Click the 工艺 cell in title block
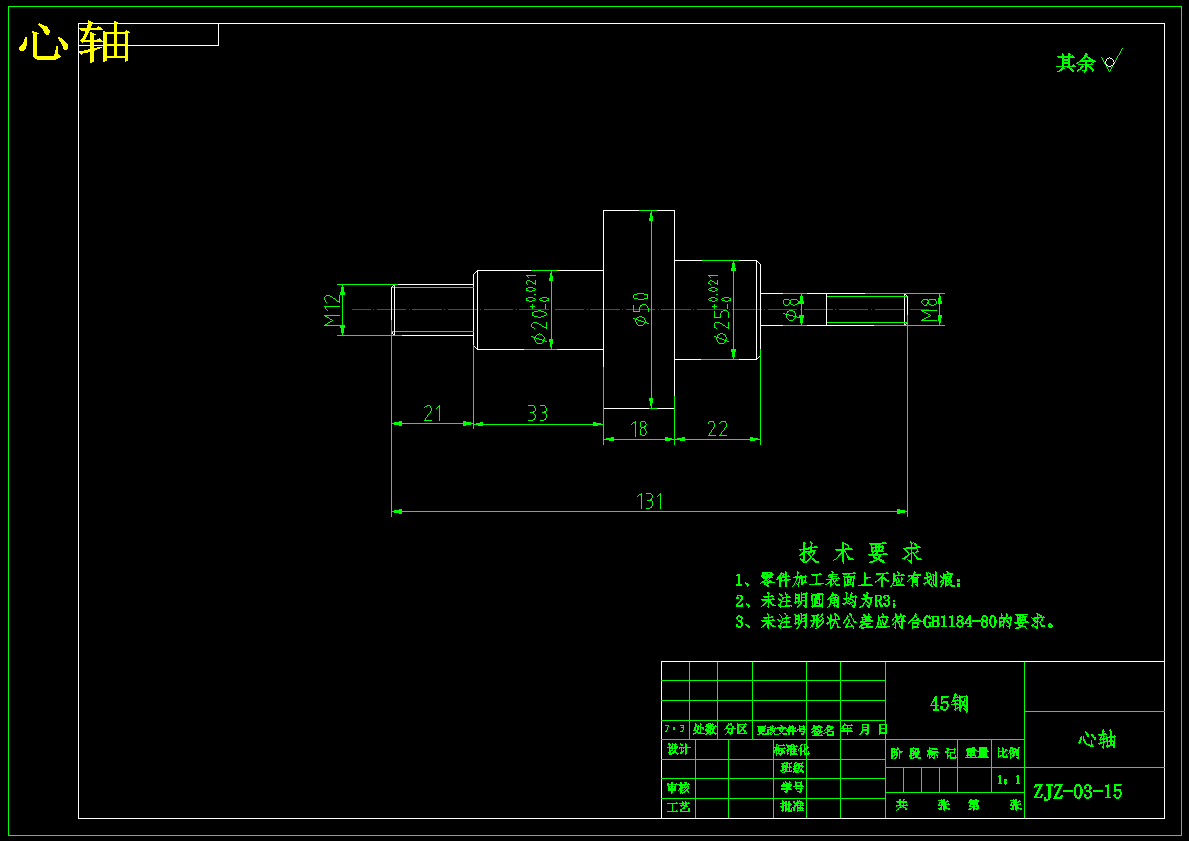This screenshot has height=841, width=1189. tap(678, 808)
